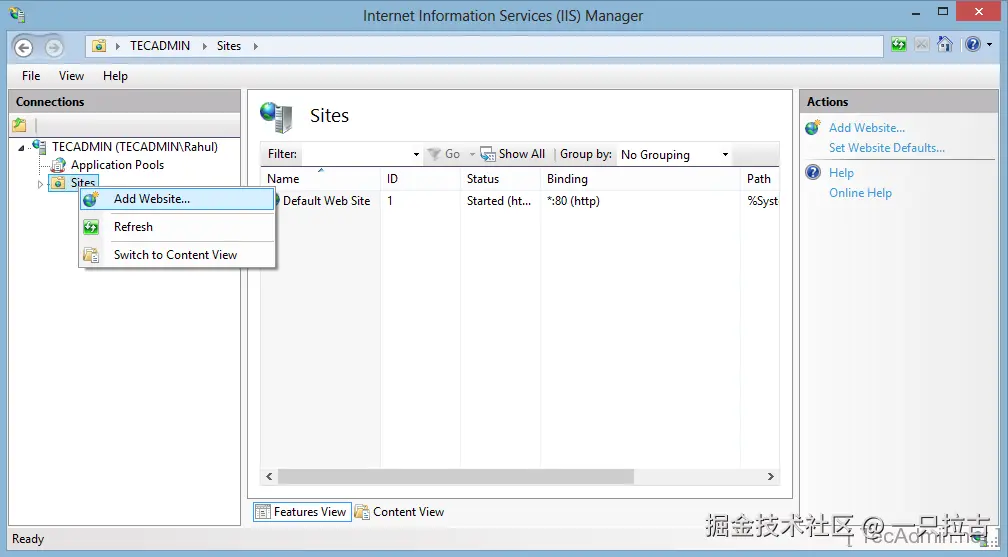Open the Filter text dropdown arrow
This screenshot has height=557, width=1008.
(416, 154)
